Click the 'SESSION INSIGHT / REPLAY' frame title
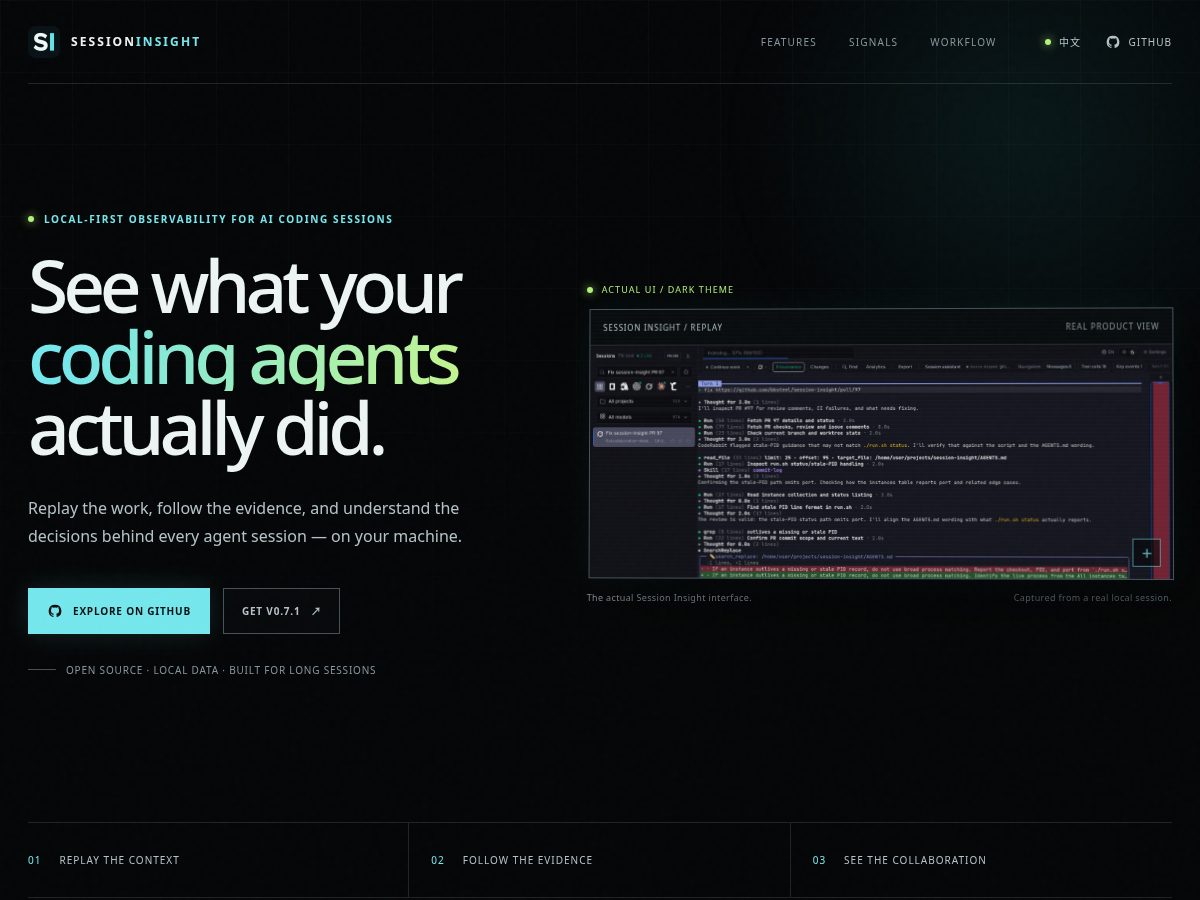The width and height of the screenshot is (1200, 900). [x=662, y=327]
